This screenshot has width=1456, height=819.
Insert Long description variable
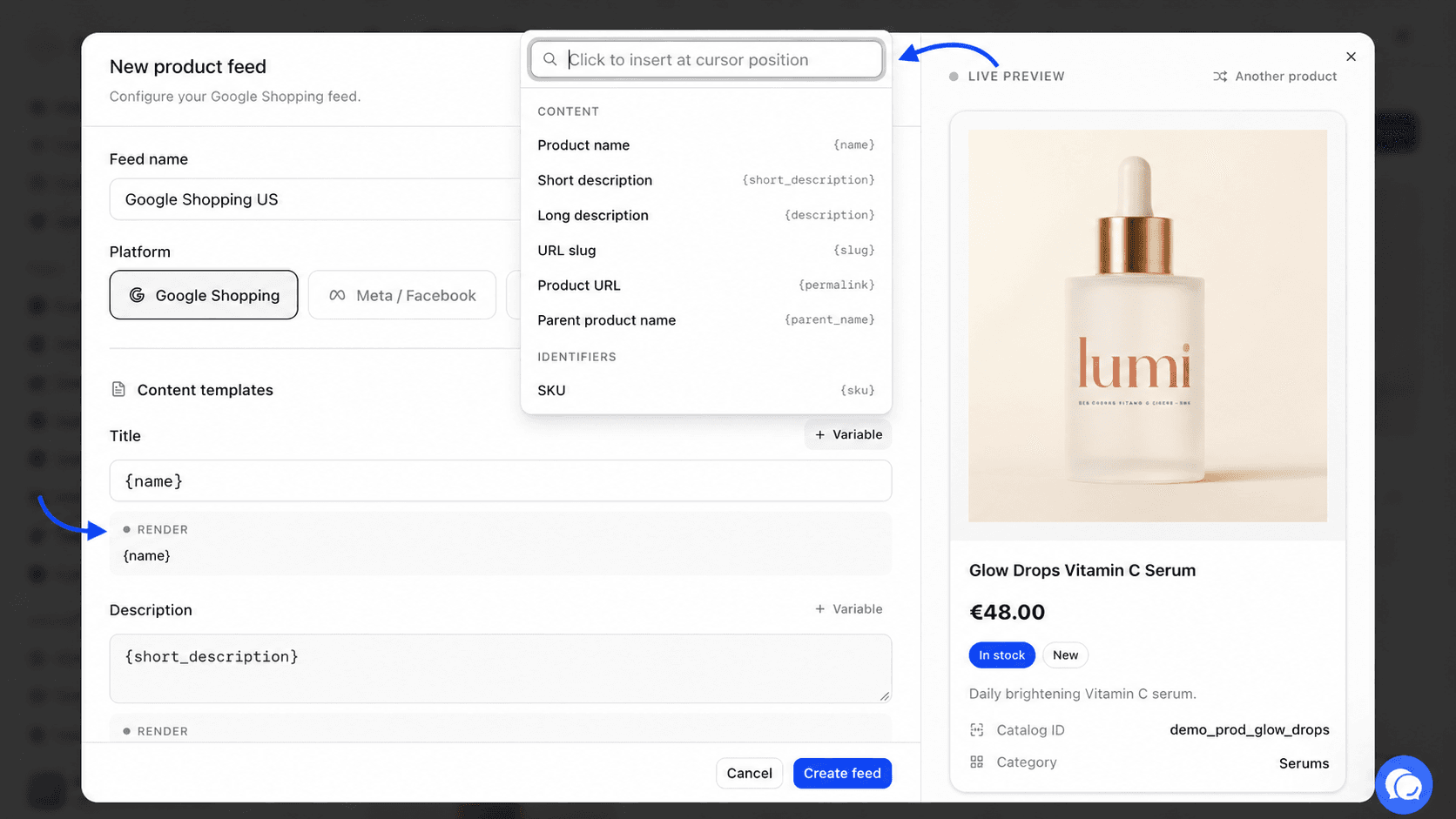tap(706, 215)
